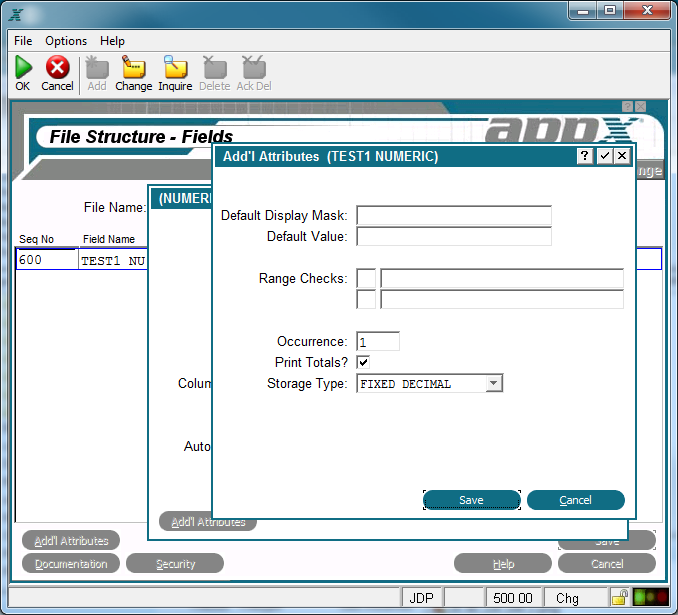This screenshot has width=678, height=615.
Task: Click the Add folder toolbar icon
Action: coord(97,67)
